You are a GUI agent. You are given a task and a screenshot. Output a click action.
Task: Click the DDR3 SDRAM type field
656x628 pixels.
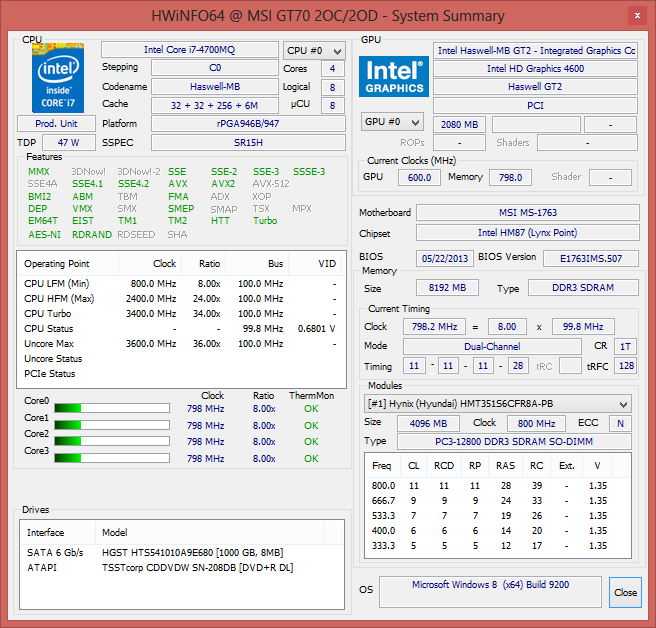tap(583, 288)
